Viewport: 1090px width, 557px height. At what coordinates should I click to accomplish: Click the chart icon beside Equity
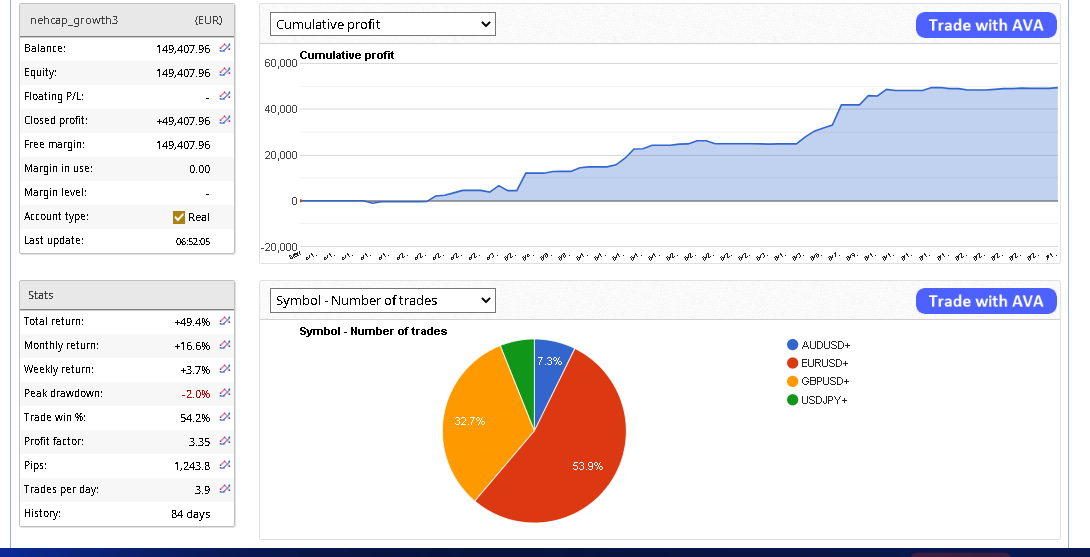click(x=225, y=72)
